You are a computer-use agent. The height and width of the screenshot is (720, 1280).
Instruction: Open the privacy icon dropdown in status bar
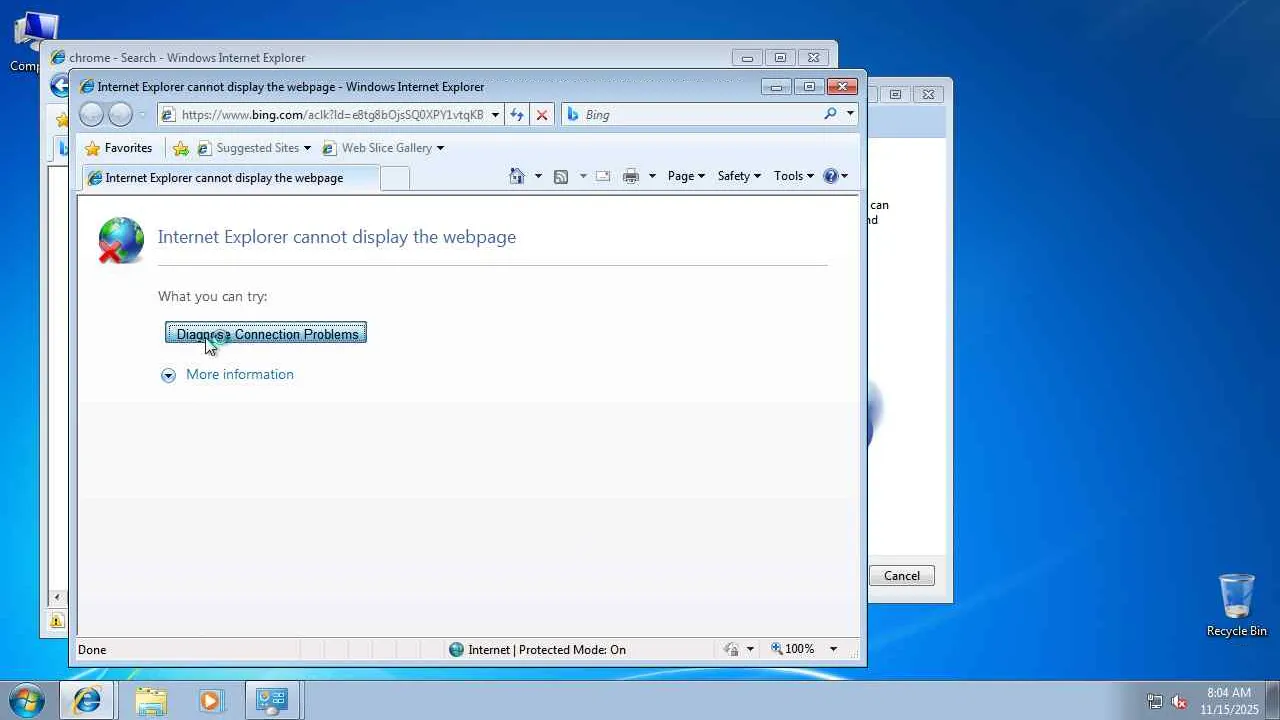(x=750, y=649)
